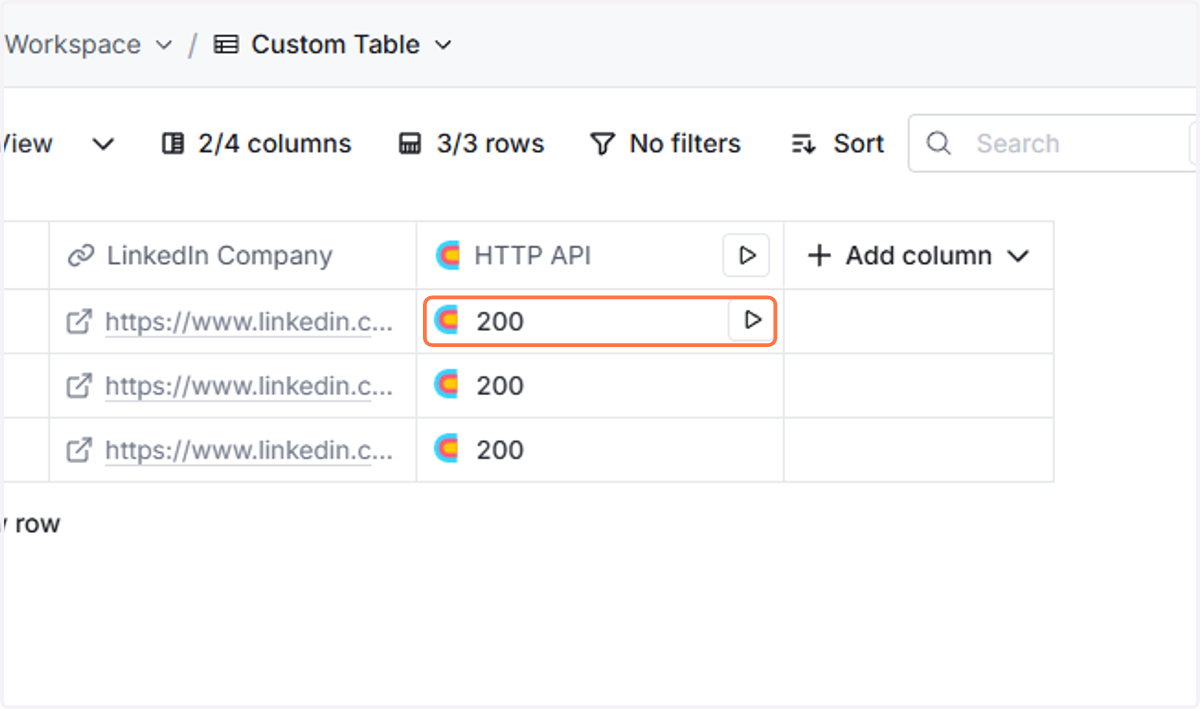This screenshot has width=1200, height=709.
Task: Select the third row 200 cell
Action: [x=600, y=450]
